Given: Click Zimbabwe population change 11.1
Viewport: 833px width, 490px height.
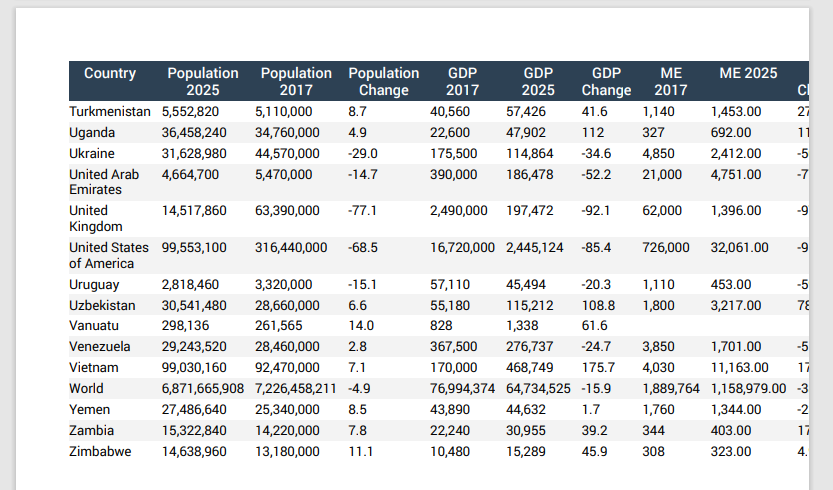Looking at the screenshot, I should click(361, 452).
